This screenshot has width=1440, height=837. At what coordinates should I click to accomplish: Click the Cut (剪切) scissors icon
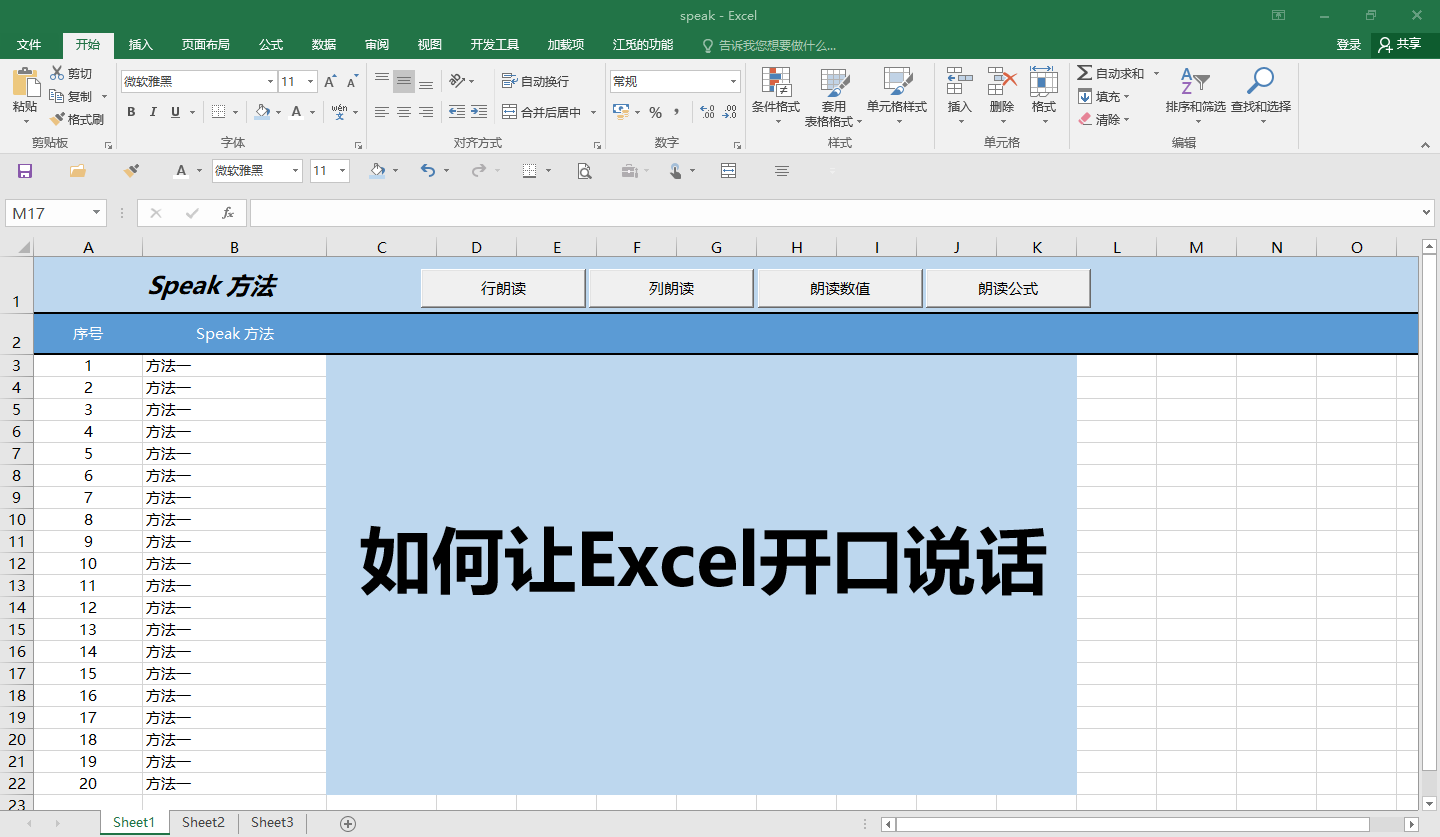(57, 73)
